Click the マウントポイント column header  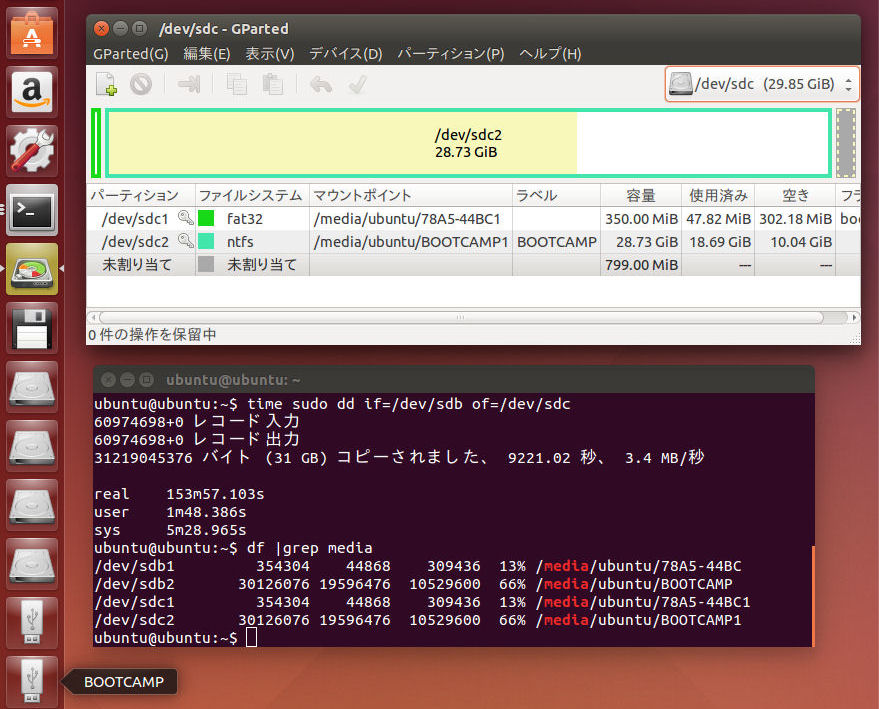coord(411,195)
